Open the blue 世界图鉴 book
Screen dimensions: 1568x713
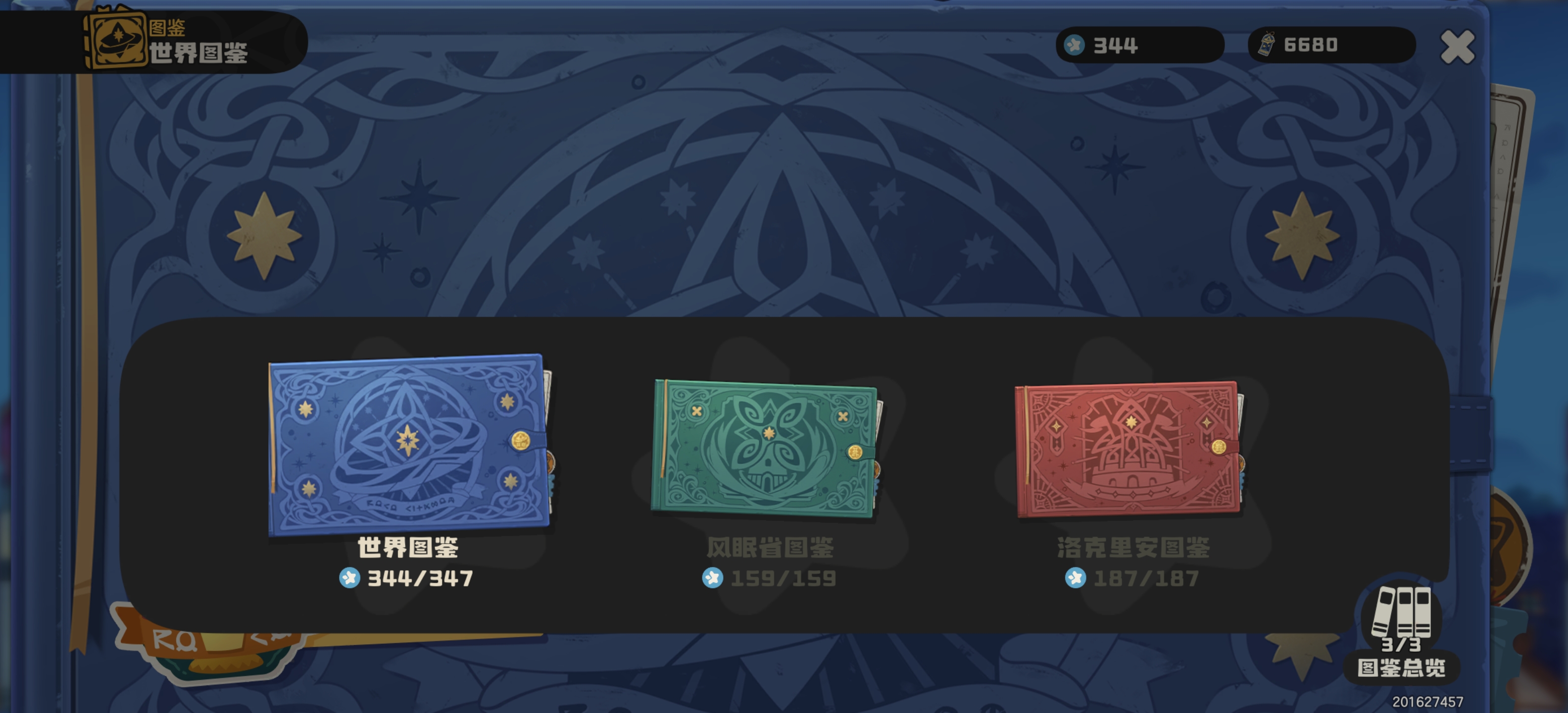[x=410, y=444]
